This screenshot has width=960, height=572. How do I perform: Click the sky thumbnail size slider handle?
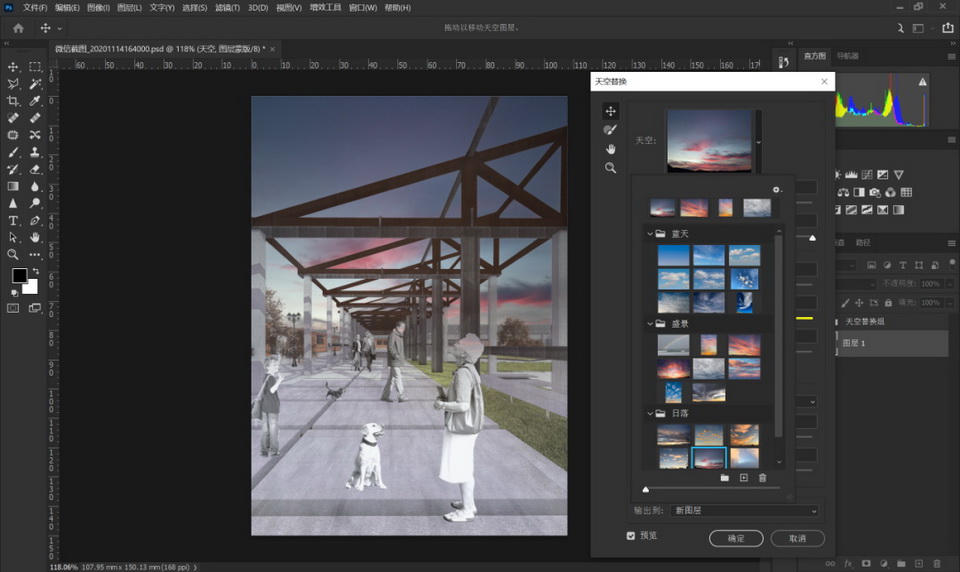point(646,490)
